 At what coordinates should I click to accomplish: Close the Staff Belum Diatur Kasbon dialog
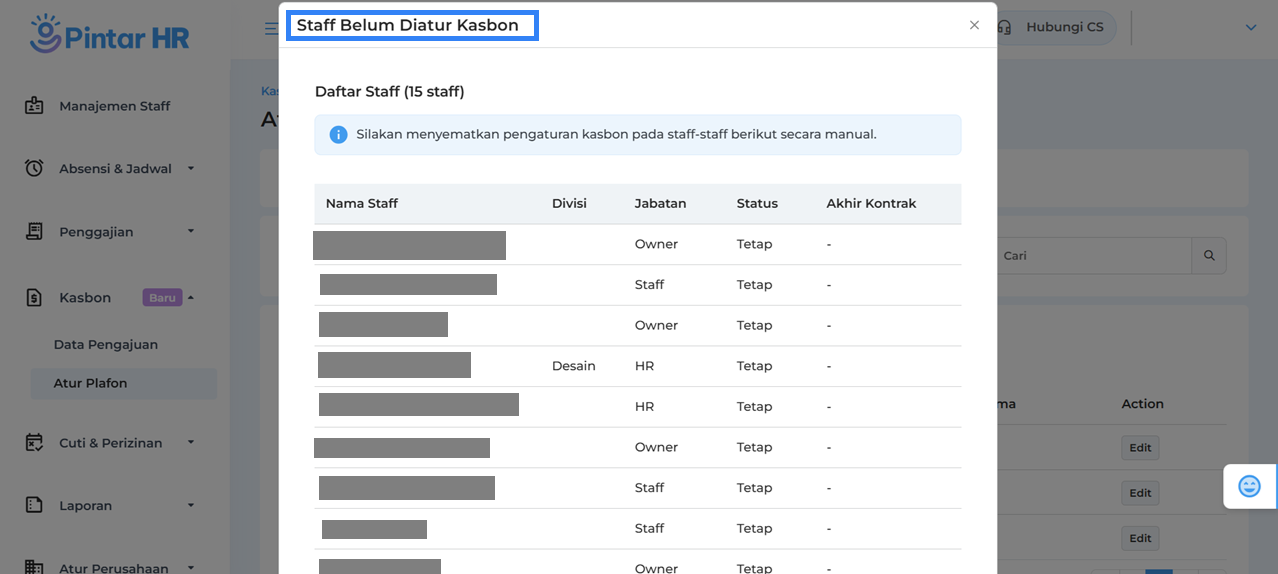click(x=974, y=25)
